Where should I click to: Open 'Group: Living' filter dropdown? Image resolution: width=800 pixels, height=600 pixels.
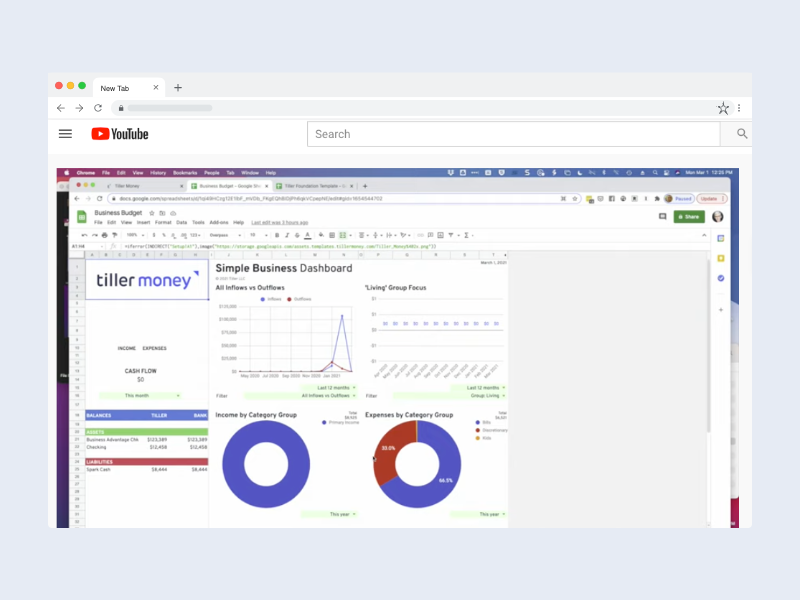[x=450, y=395]
